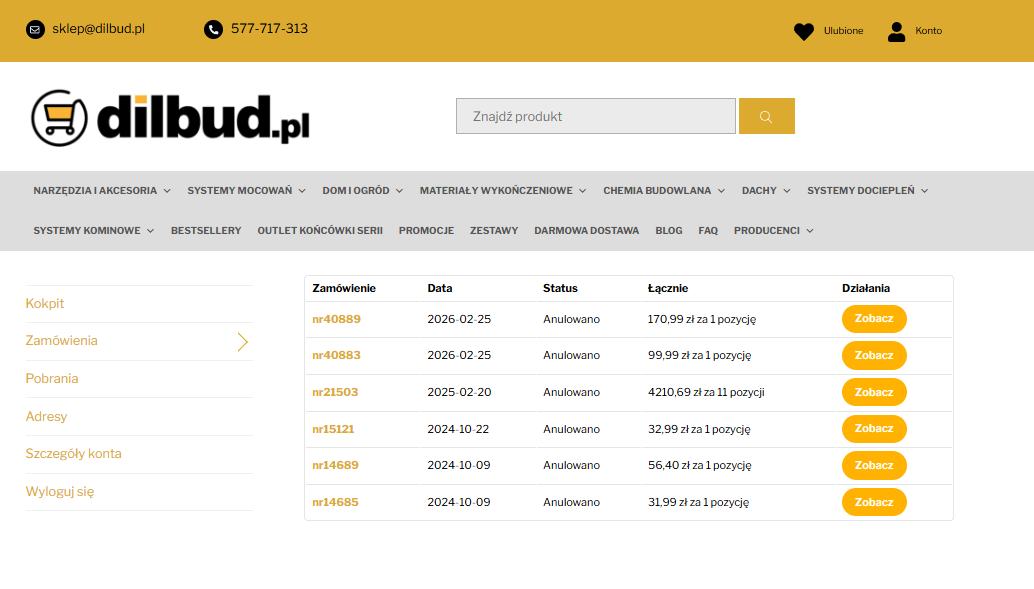The width and height of the screenshot is (1034, 589).
Task: Open favorites via the heart icon
Action: coord(804,31)
